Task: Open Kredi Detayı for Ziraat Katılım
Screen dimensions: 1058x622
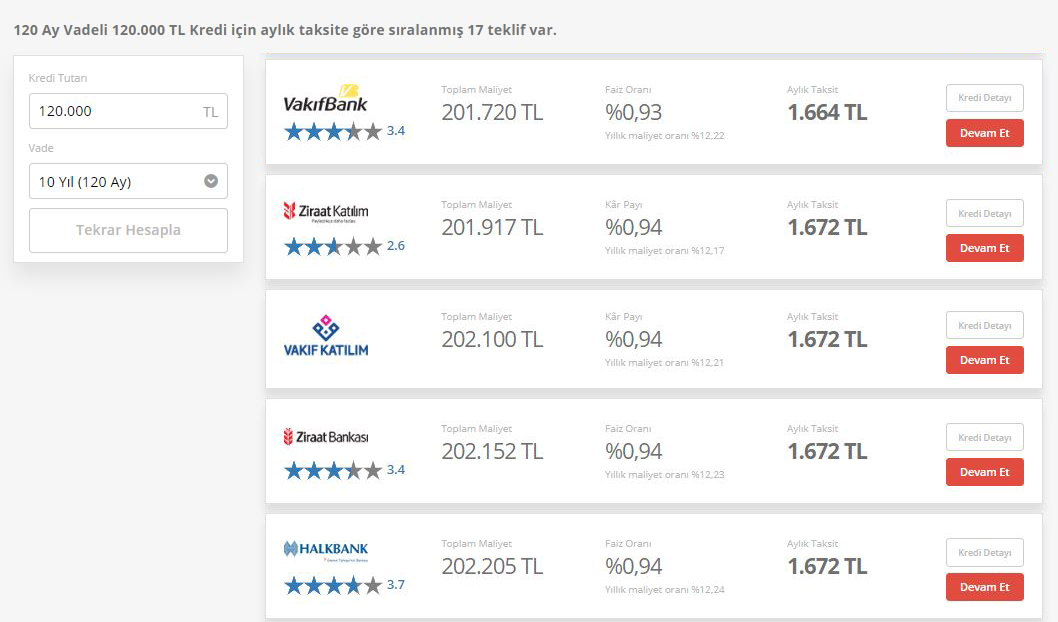Action: click(x=984, y=213)
